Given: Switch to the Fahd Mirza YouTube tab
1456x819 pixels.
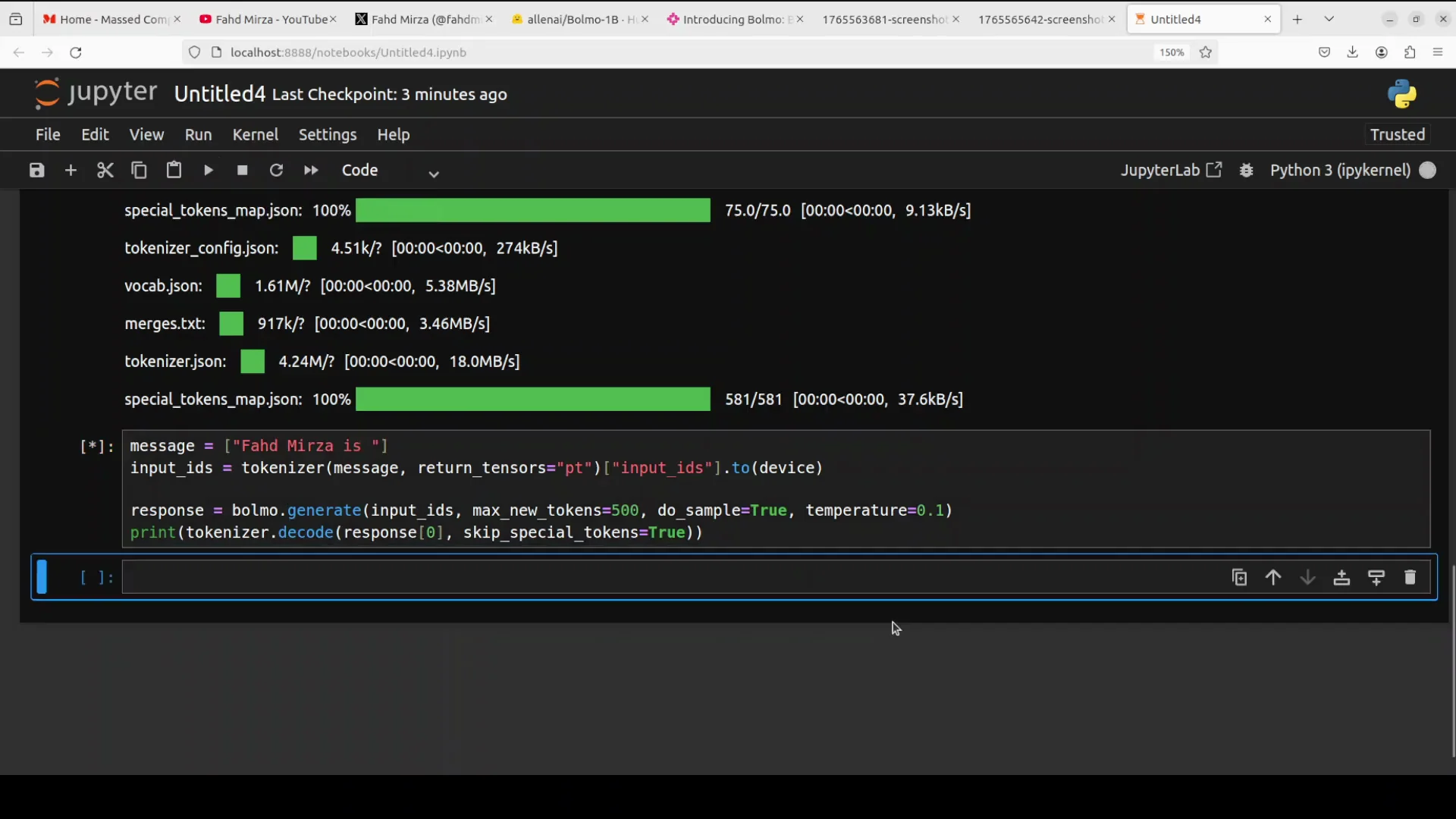Looking at the screenshot, I should 265,19.
